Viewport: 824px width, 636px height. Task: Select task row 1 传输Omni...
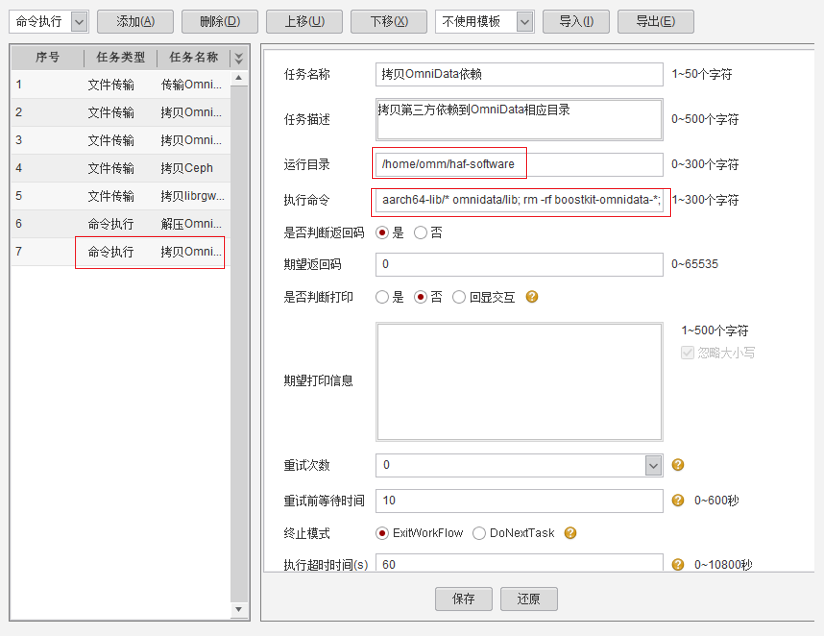pyautogui.click(x=121, y=85)
